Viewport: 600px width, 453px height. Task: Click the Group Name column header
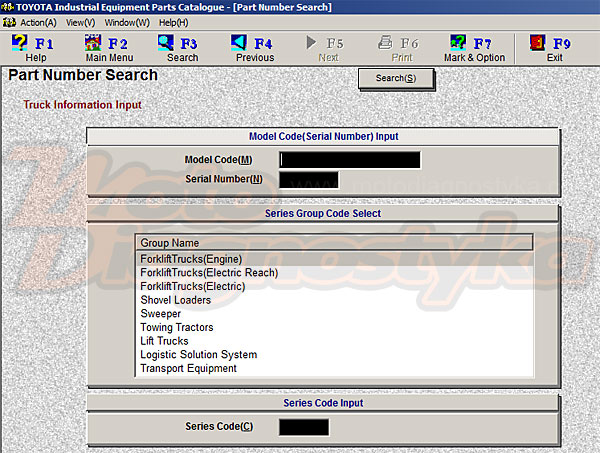pyautogui.click(x=334, y=243)
